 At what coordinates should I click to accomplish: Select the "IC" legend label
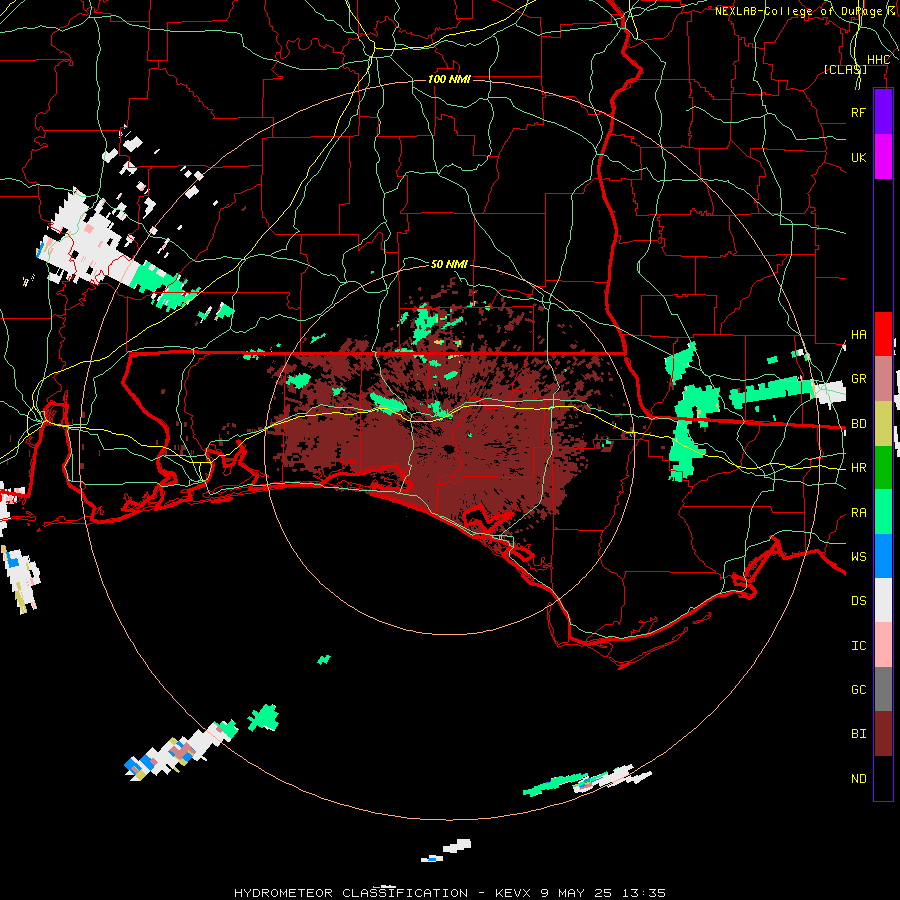(x=858, y=645)
